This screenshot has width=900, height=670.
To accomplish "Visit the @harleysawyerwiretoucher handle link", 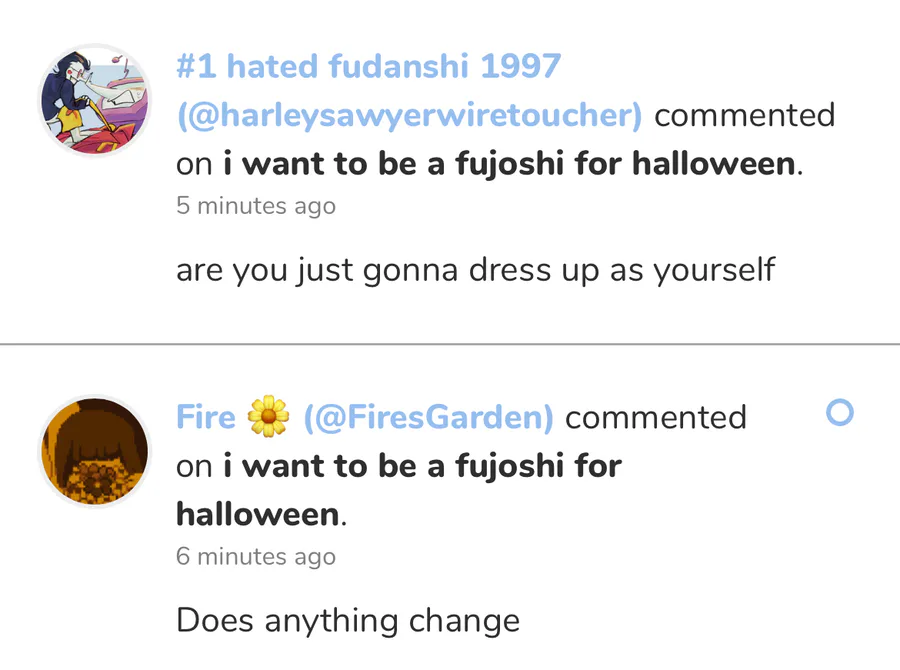I will tap(409, 115).
